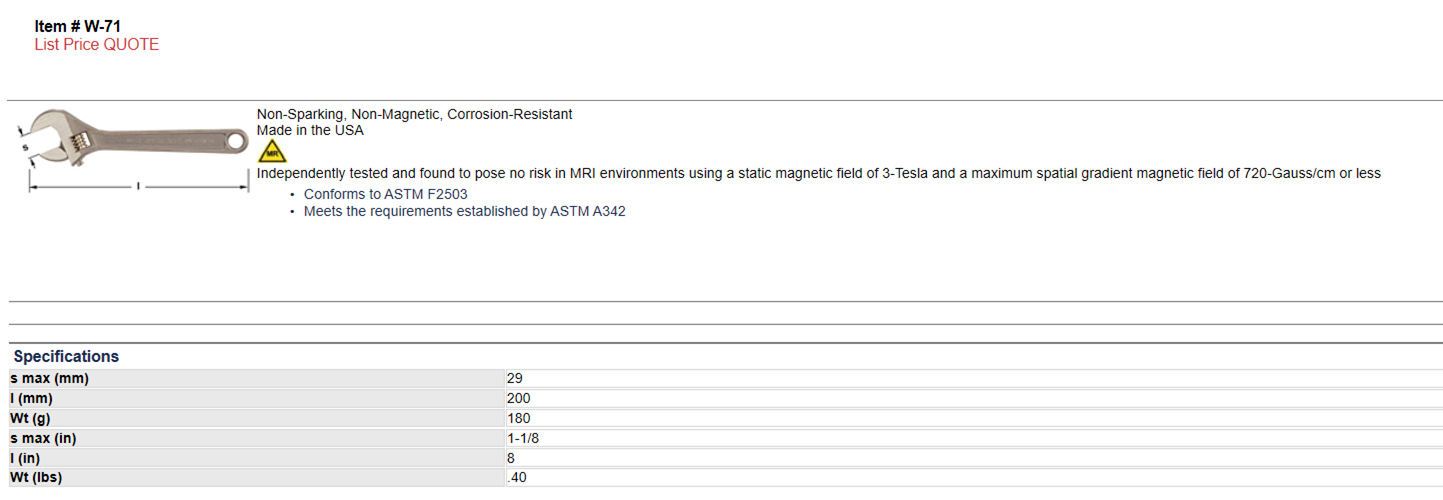Click the Made in the USA text
Screen dimensions: 1443x500
click(310, 130)
